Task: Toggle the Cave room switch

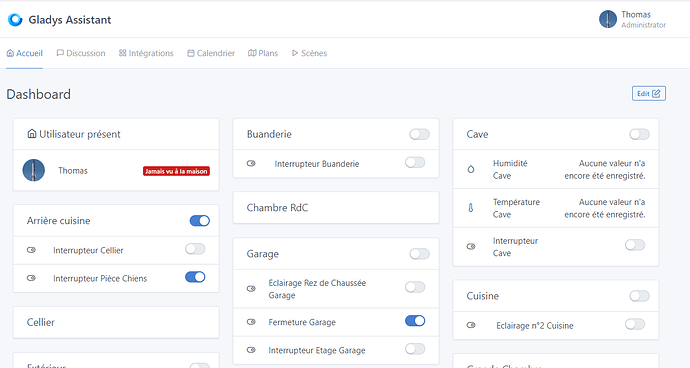Action: tap(639, 134)
